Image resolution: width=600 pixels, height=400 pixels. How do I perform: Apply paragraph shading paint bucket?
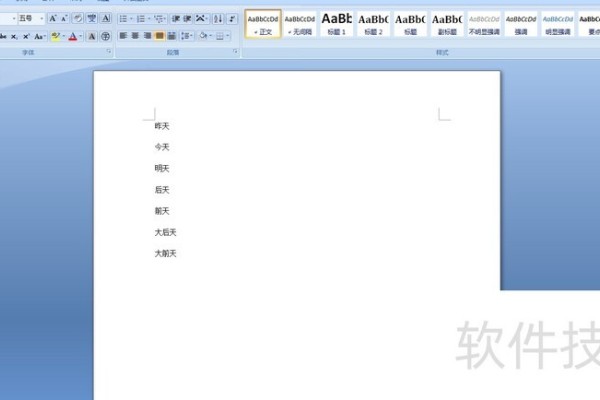tap(203, 36)
